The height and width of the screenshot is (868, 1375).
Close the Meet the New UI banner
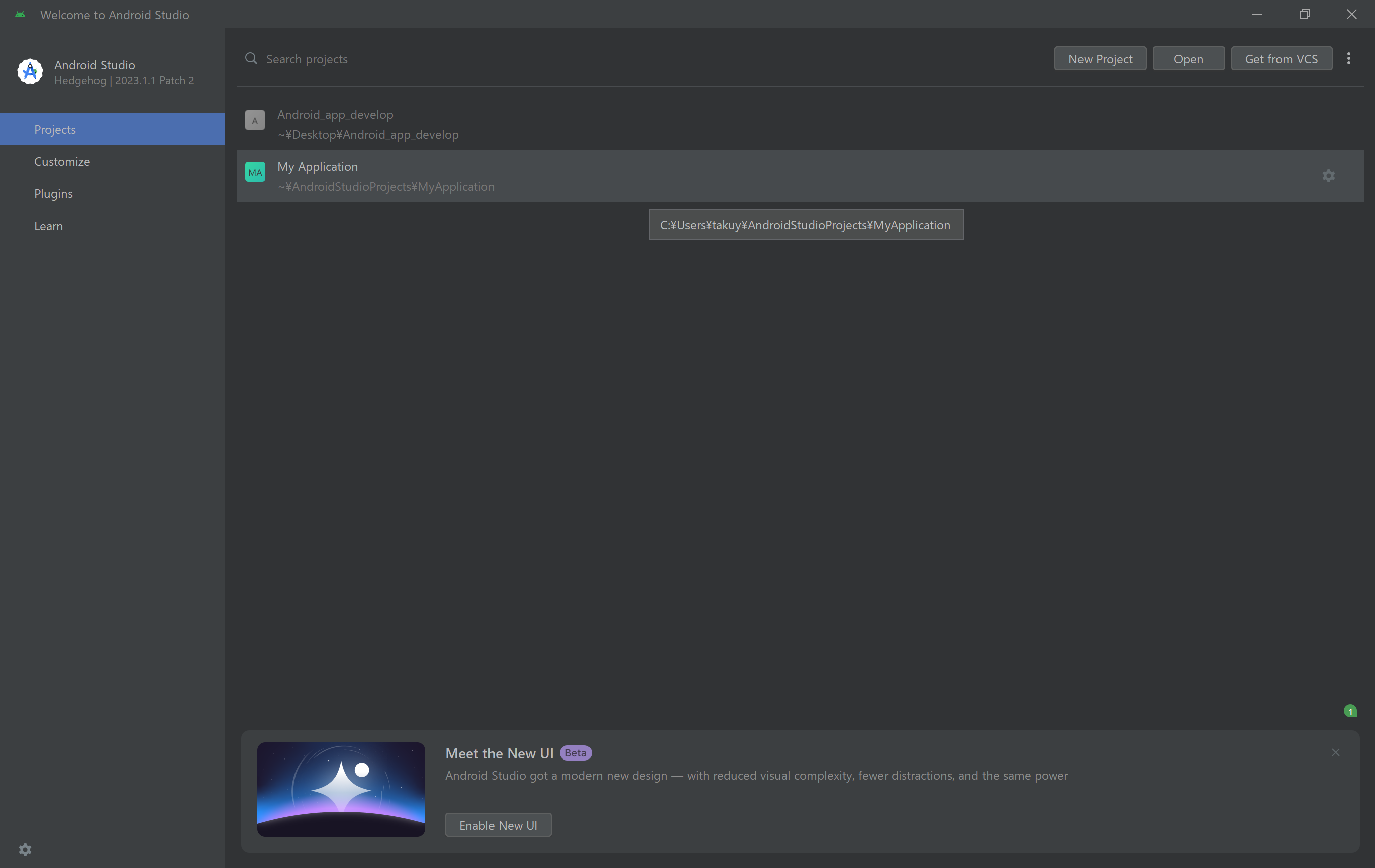tap(1336, 753)
